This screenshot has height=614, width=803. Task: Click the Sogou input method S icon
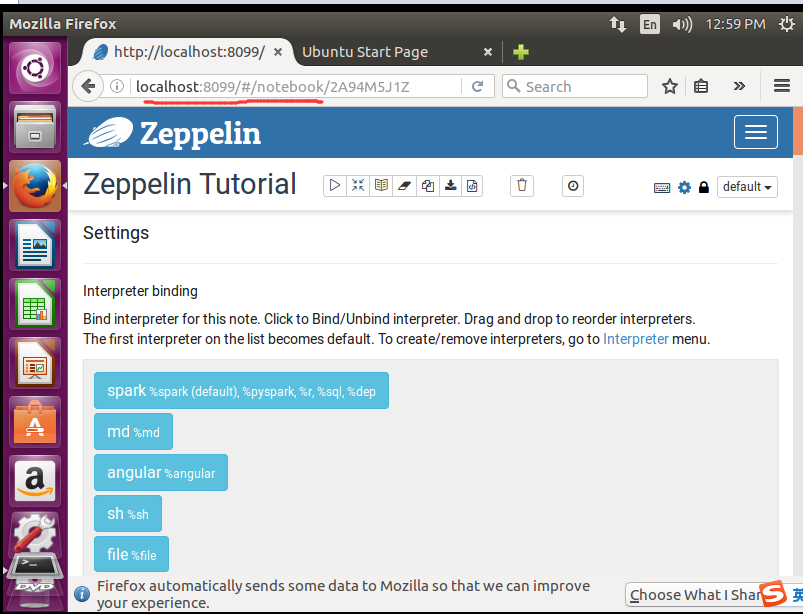773,594
